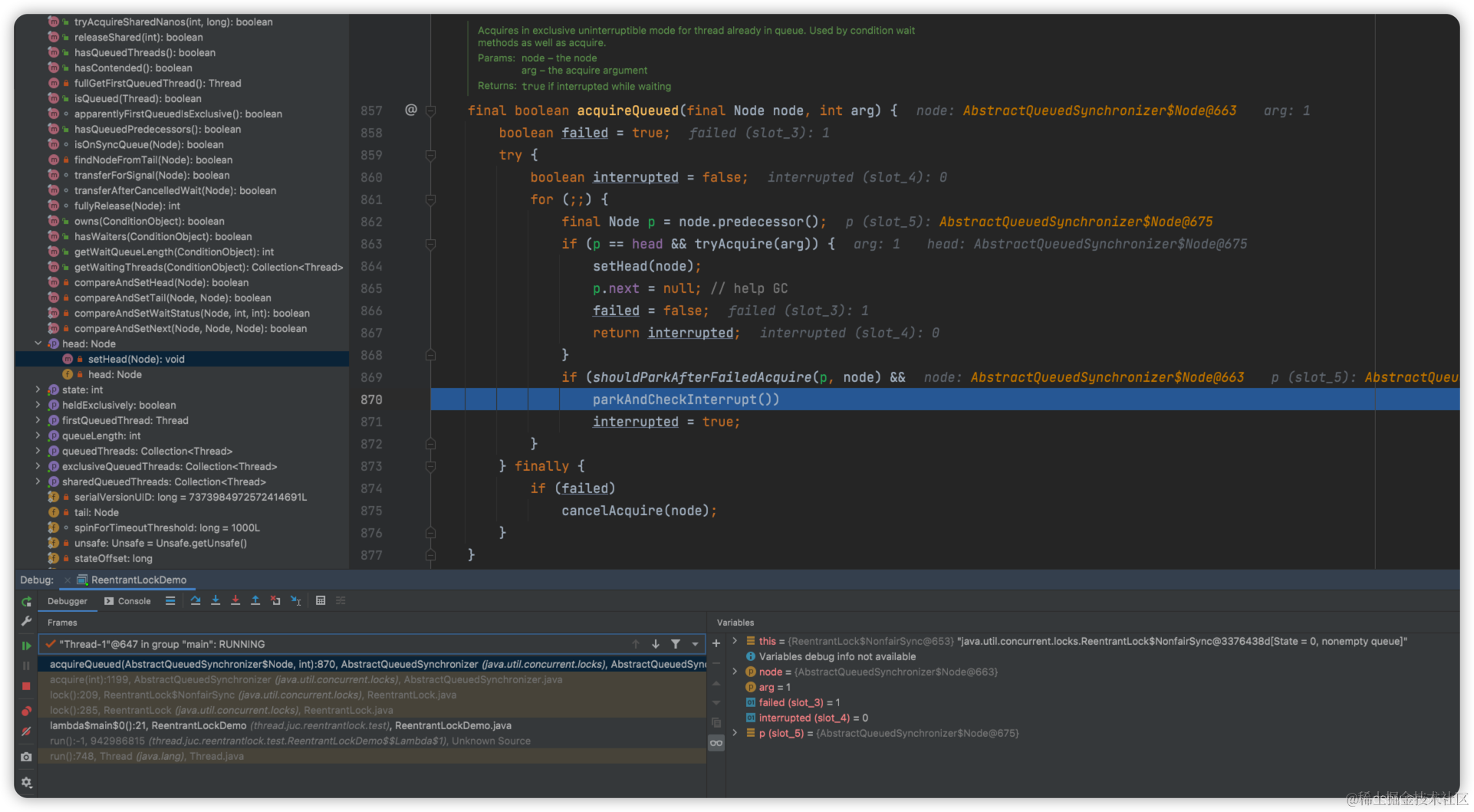Expand sharedQueuedThreads node
Viewport: 1474px width, 812px height.
pos(38,482)
